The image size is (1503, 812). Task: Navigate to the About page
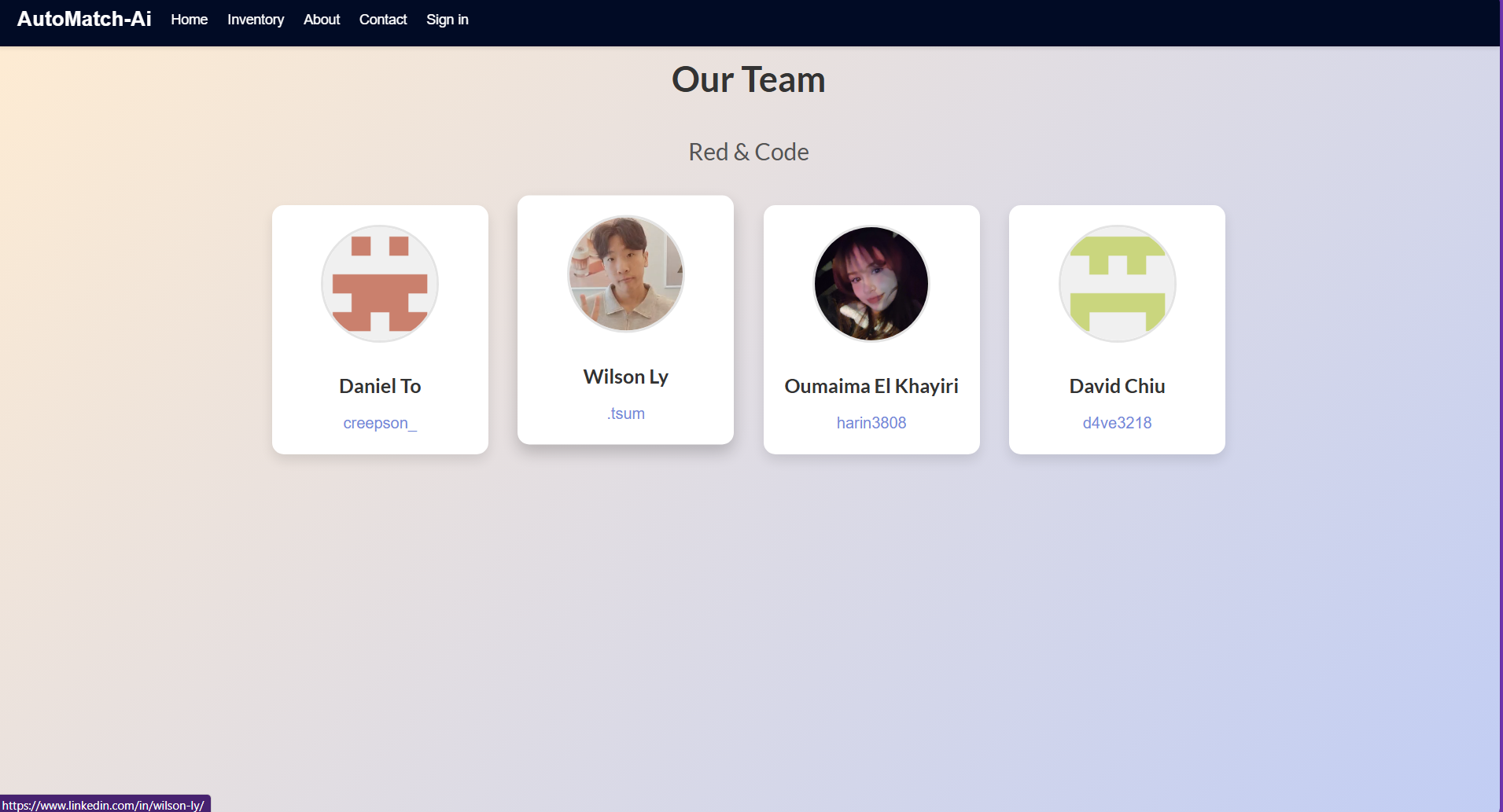point(322,20)
